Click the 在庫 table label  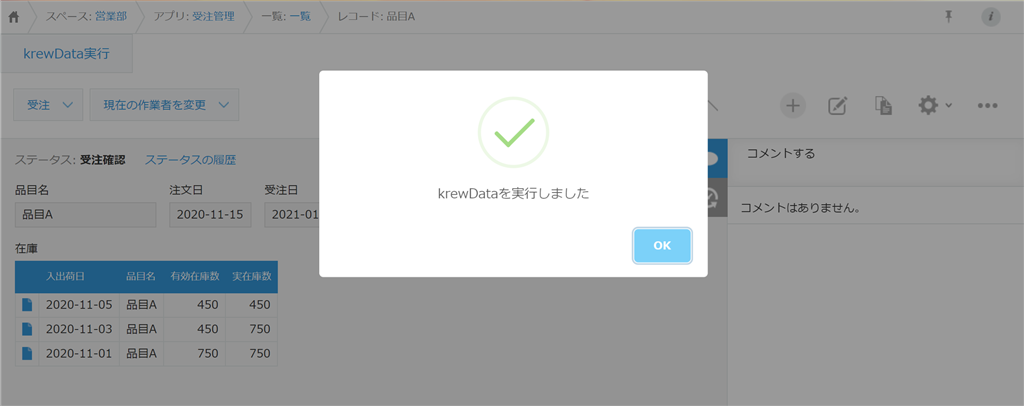pyautogui.click(x=24, y=248)
